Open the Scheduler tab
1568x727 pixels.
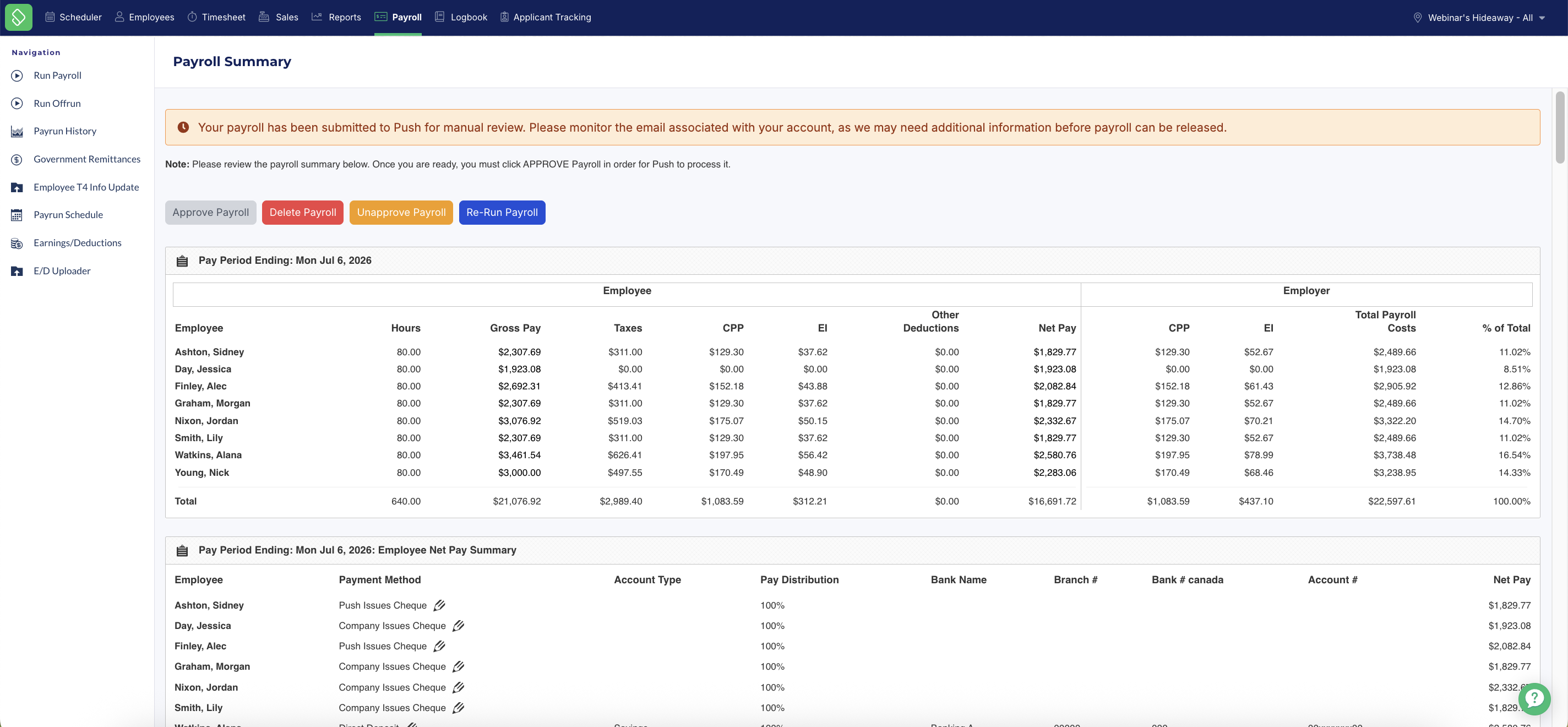tap(74, 17)
